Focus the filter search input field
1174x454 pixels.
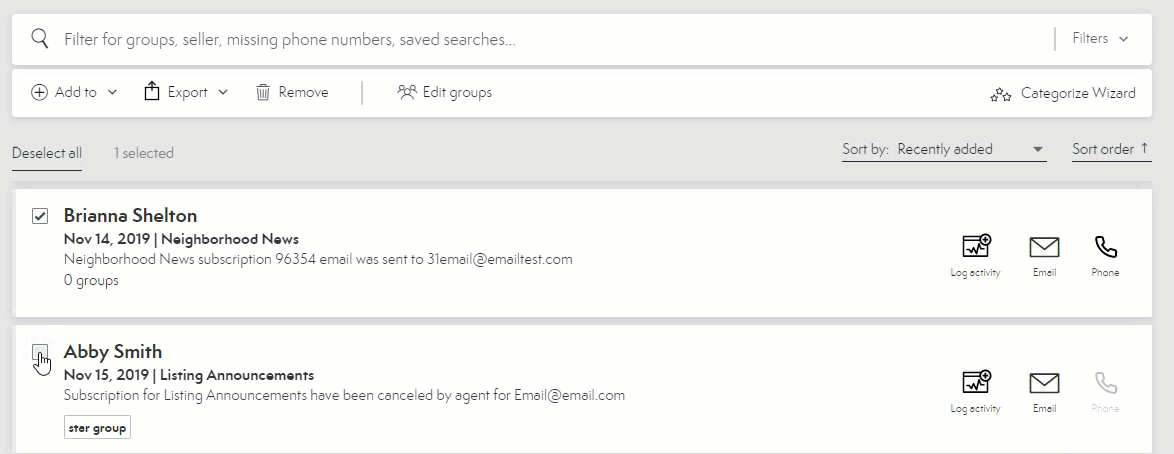pos(554,39)
